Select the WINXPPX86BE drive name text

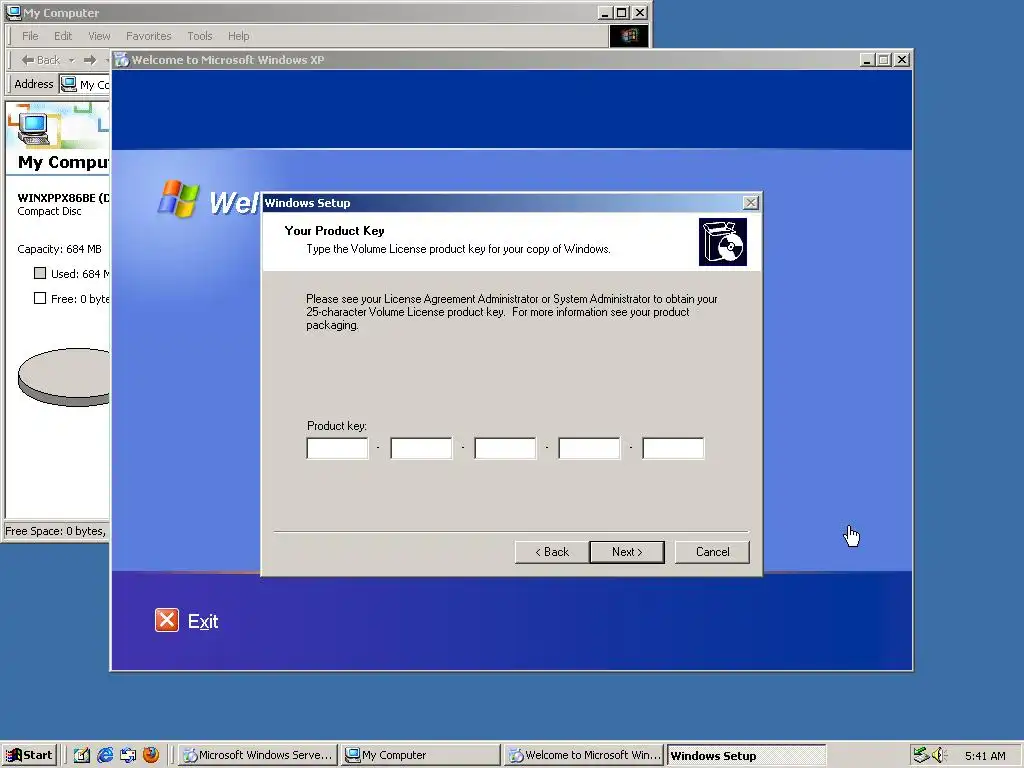pos(63,197)
